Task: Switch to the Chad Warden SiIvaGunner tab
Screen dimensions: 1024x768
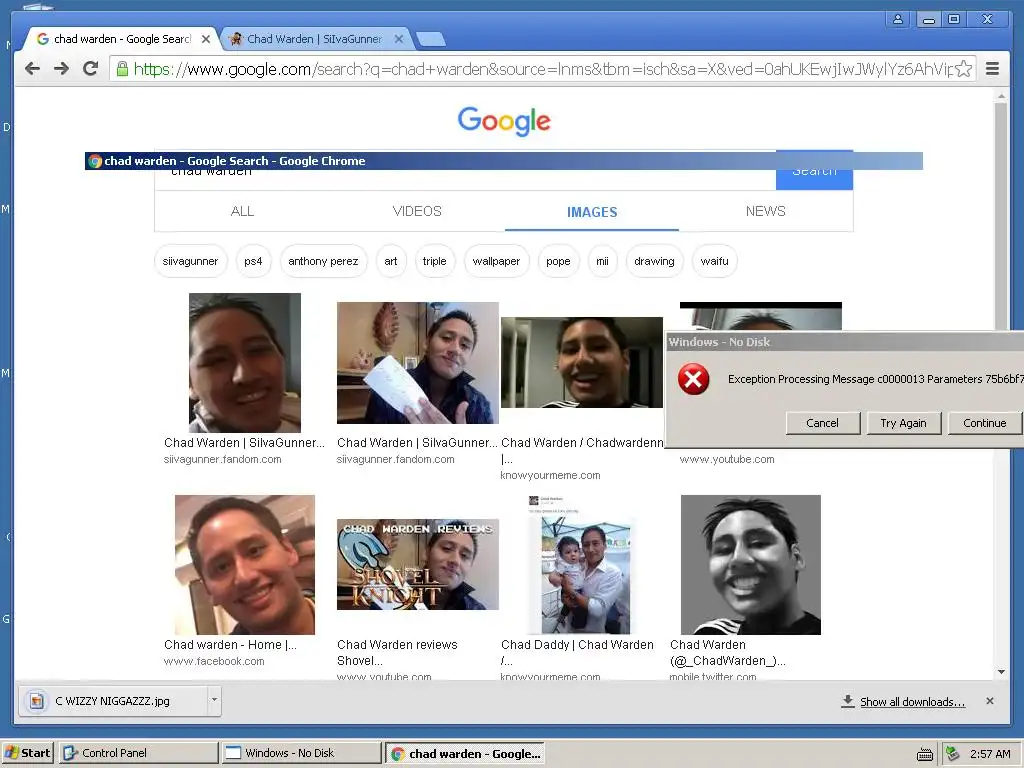Action: click(x=315, y=39)
